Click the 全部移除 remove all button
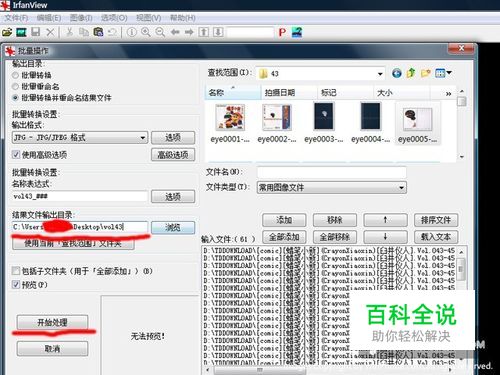This screenshot has width=500, height=375. [335, 237]
